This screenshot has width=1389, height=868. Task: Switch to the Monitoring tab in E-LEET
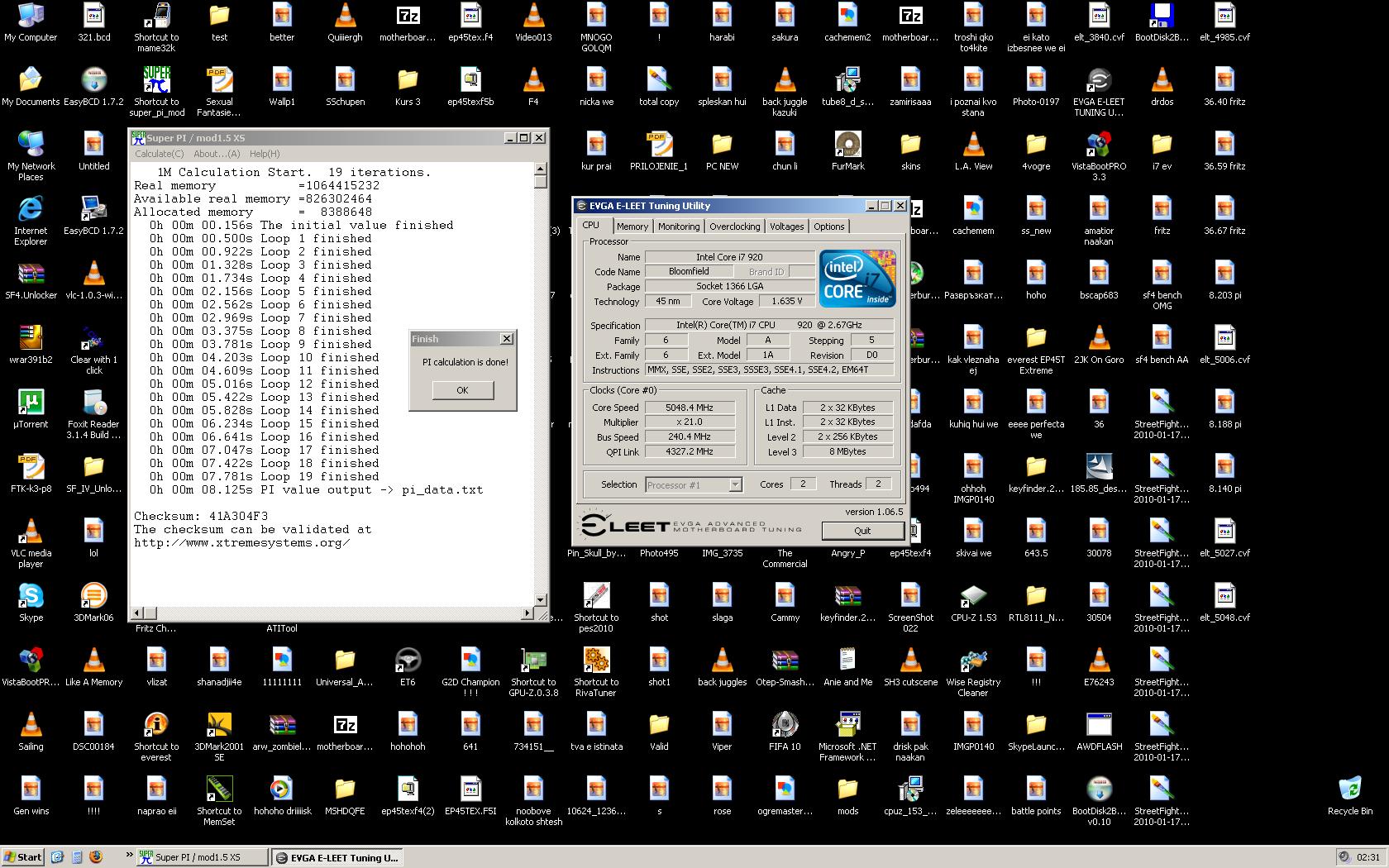click(679, 227)
